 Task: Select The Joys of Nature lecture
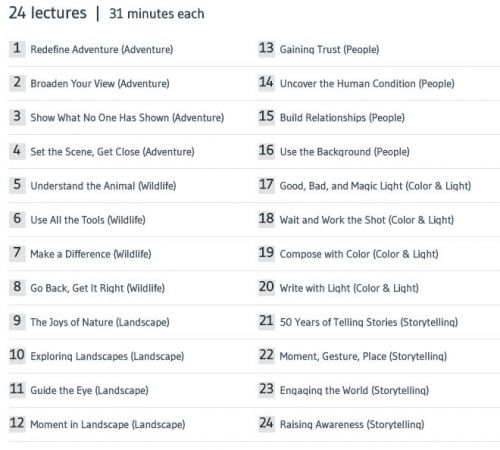pos(100,322)
